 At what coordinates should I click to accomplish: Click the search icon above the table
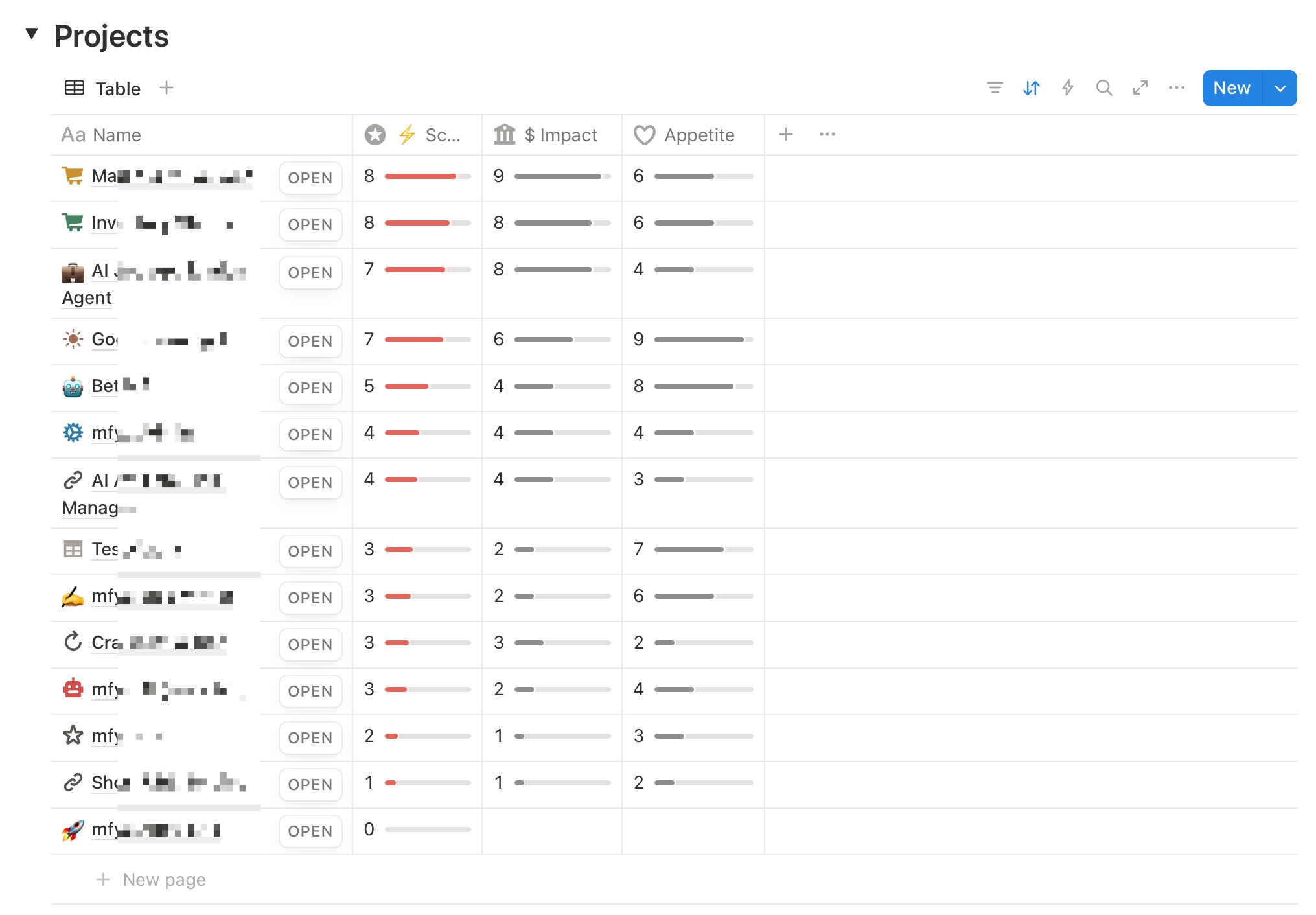tap(1103, 88)
